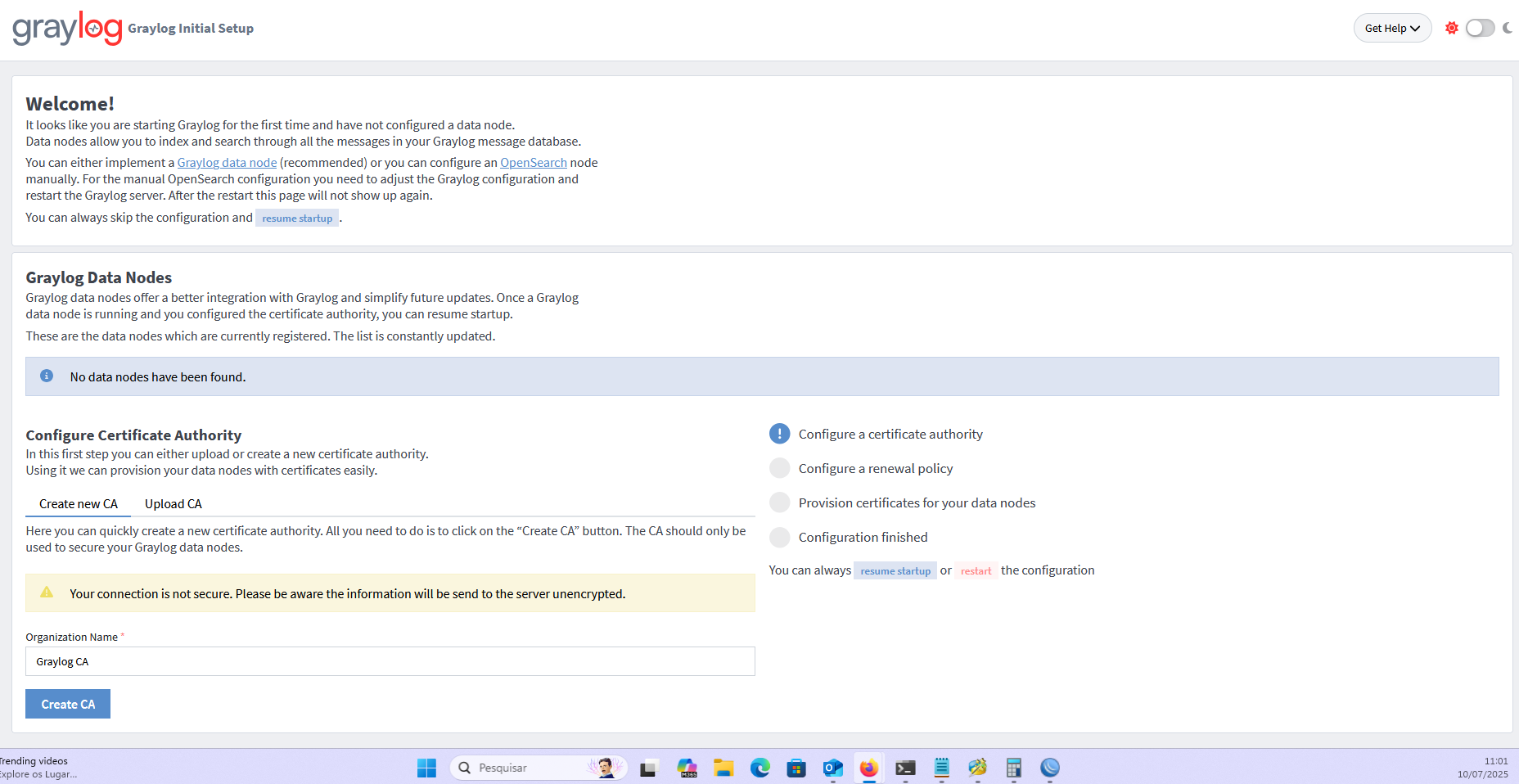
Task: Click the Configuration finished label
Action: (863, 538)
